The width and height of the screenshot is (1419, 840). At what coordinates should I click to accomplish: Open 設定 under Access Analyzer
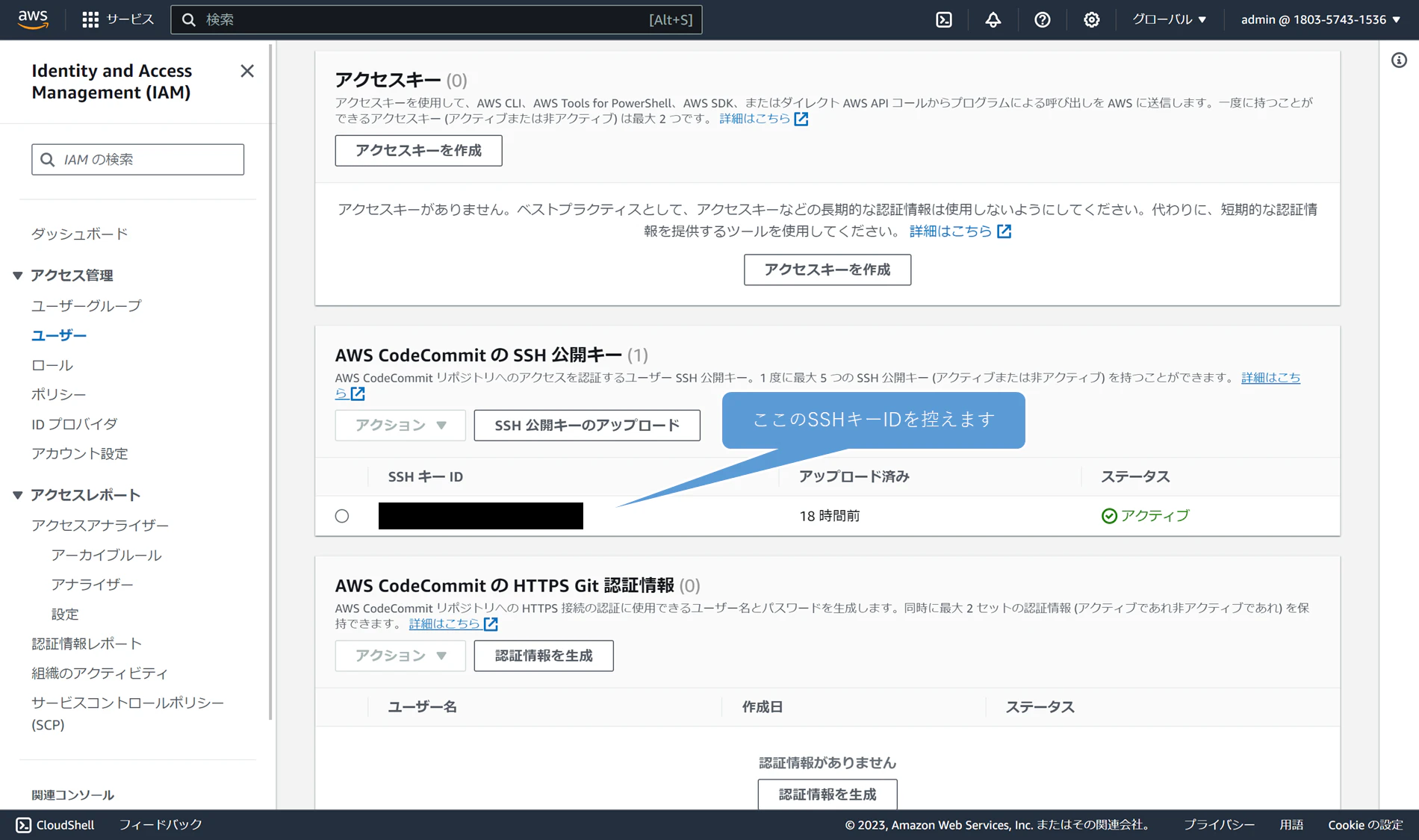(65, 615)
